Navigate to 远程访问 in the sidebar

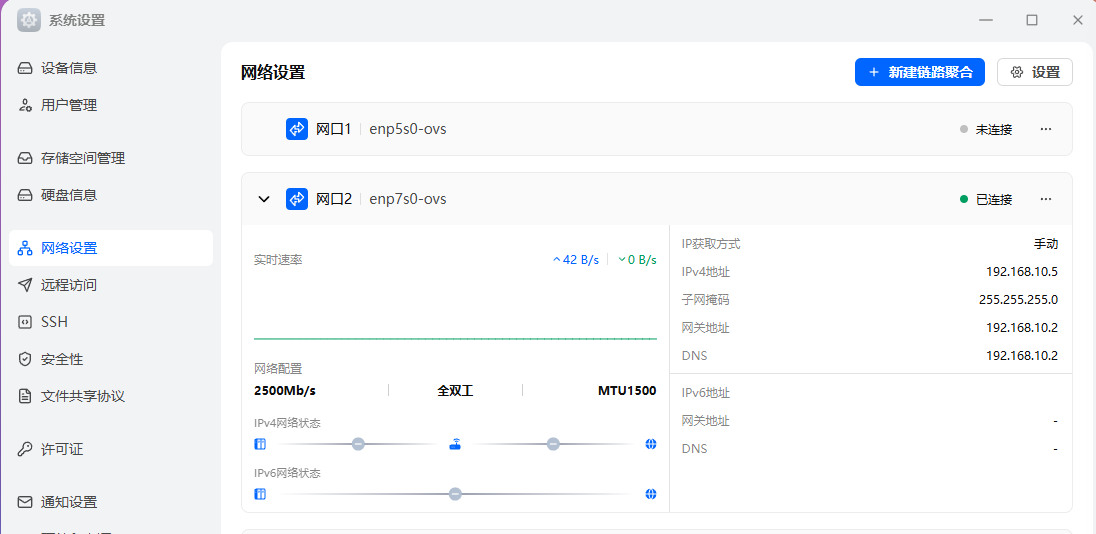(69, 285)
